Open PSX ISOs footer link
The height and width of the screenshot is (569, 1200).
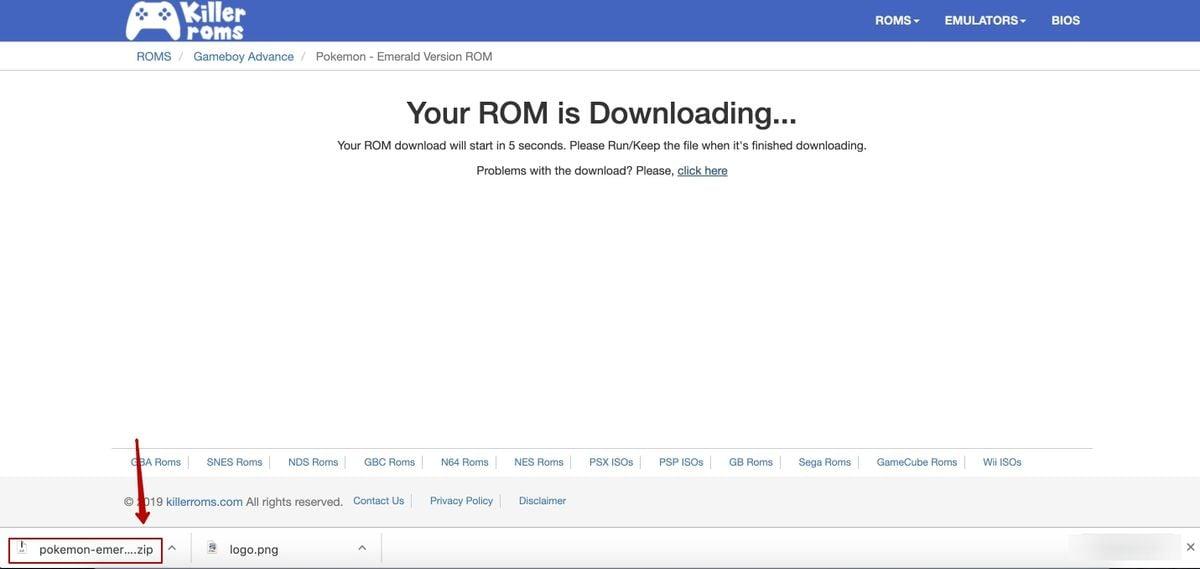611,462
